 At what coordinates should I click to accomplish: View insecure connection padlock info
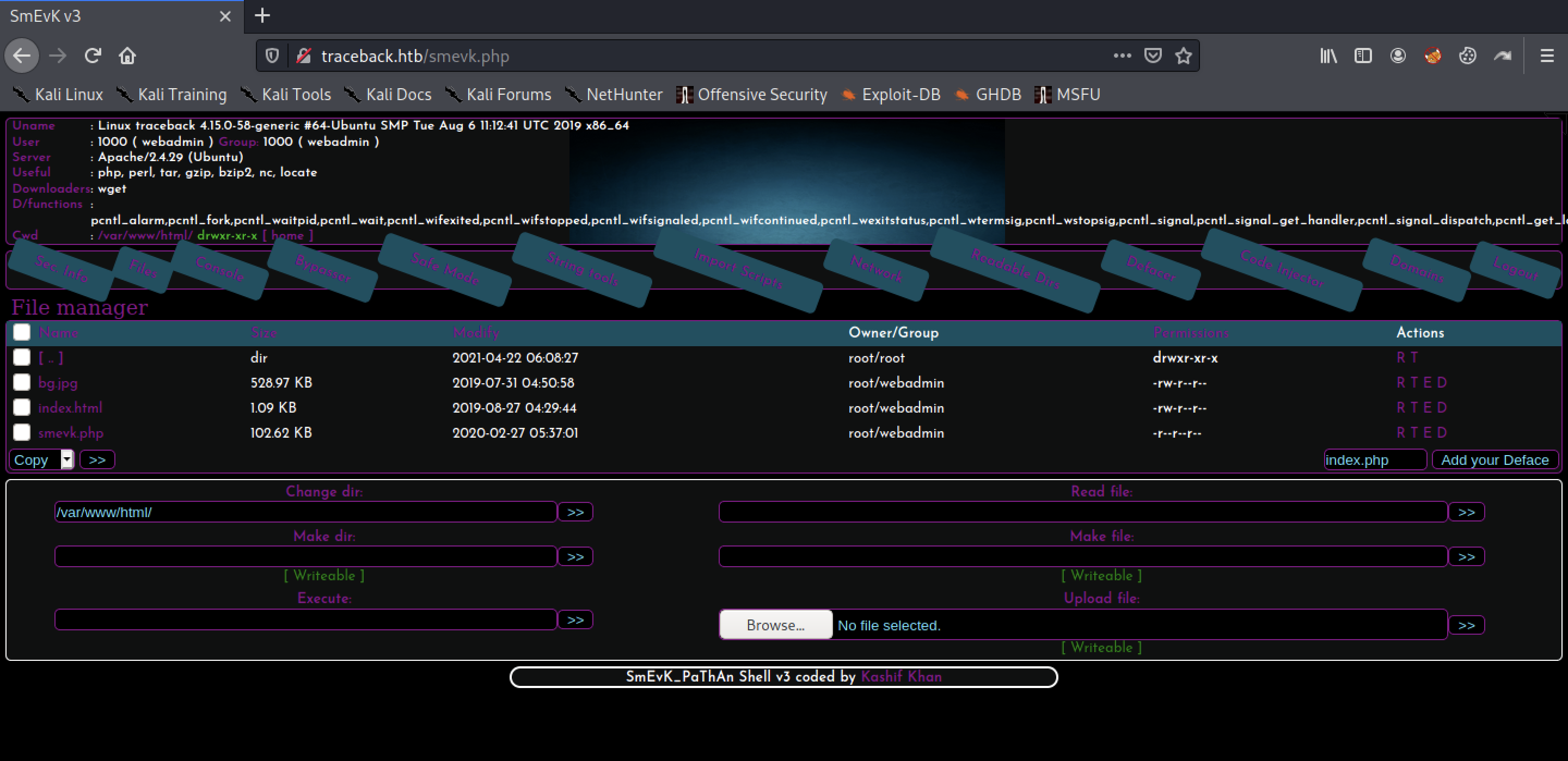coord(303,56)
